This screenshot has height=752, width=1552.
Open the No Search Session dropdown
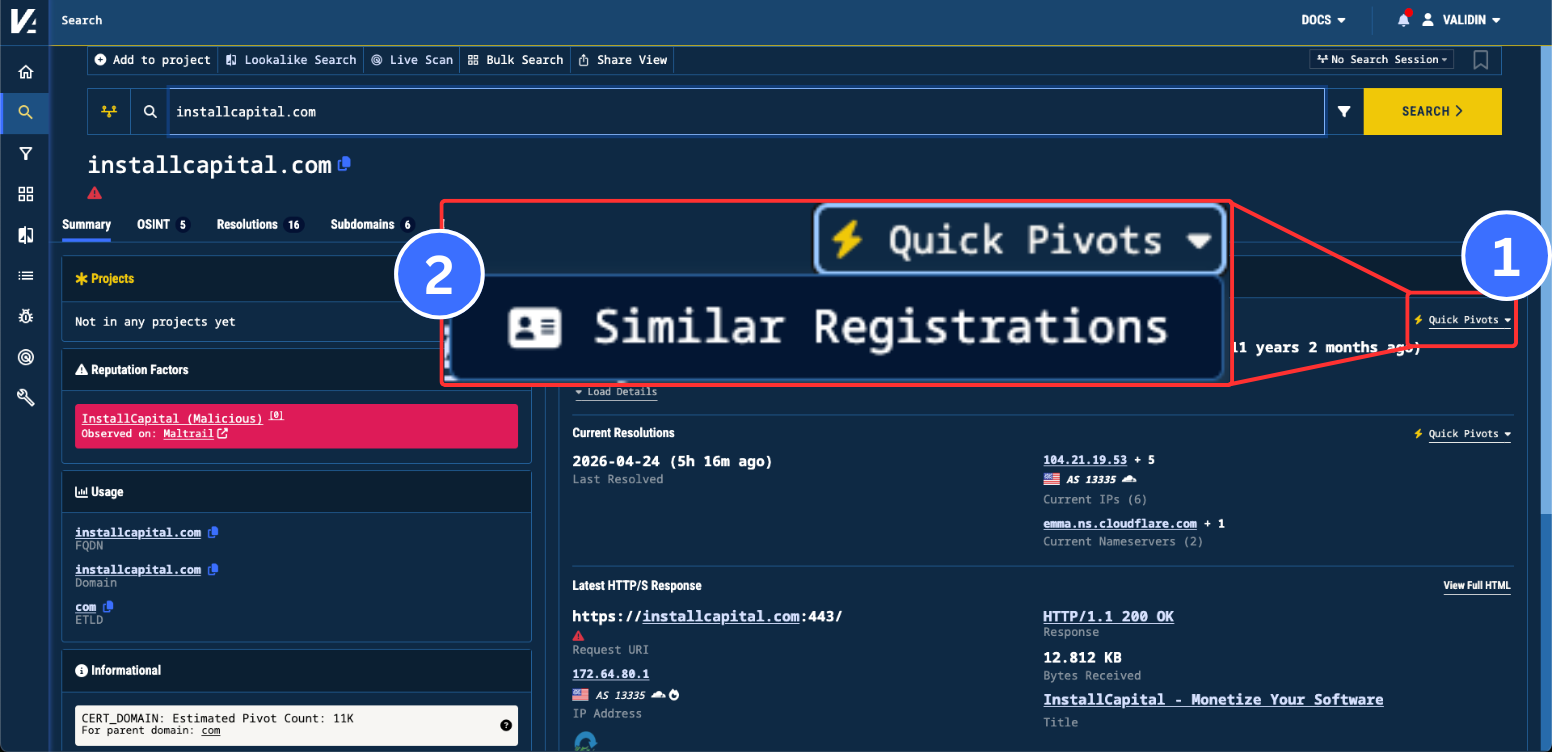coord(1381,59)
